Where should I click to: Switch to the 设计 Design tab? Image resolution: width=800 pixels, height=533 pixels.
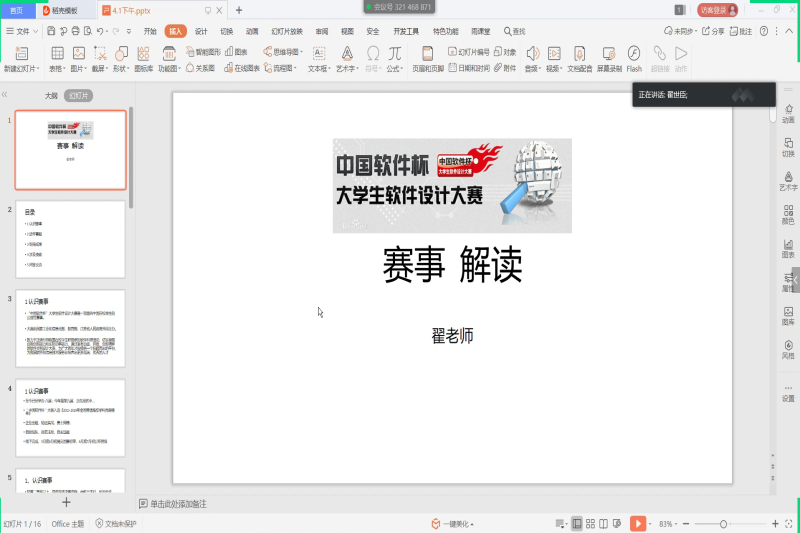click(201, 31)
